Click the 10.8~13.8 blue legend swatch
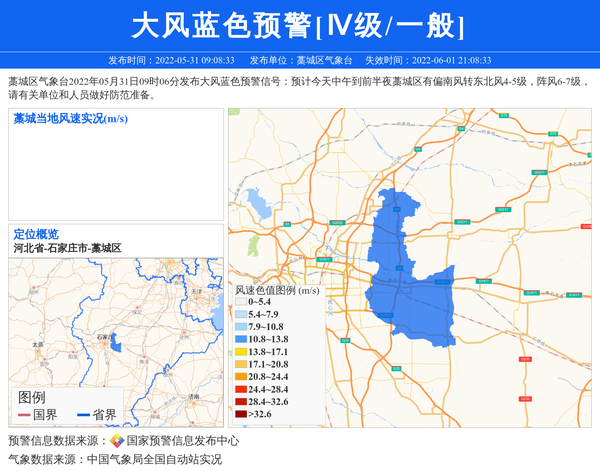Viewport: 600px width, 471px height. tap(240, 339)
